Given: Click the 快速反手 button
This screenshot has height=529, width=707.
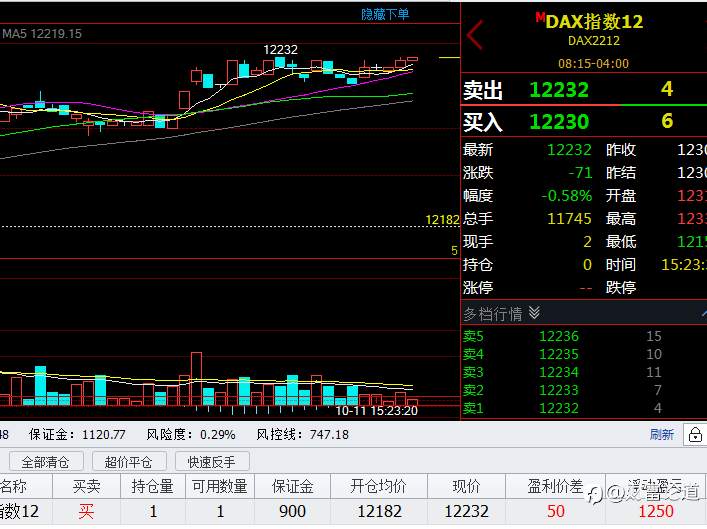Looking at the screenshot, I should click(x=211, y=462).
